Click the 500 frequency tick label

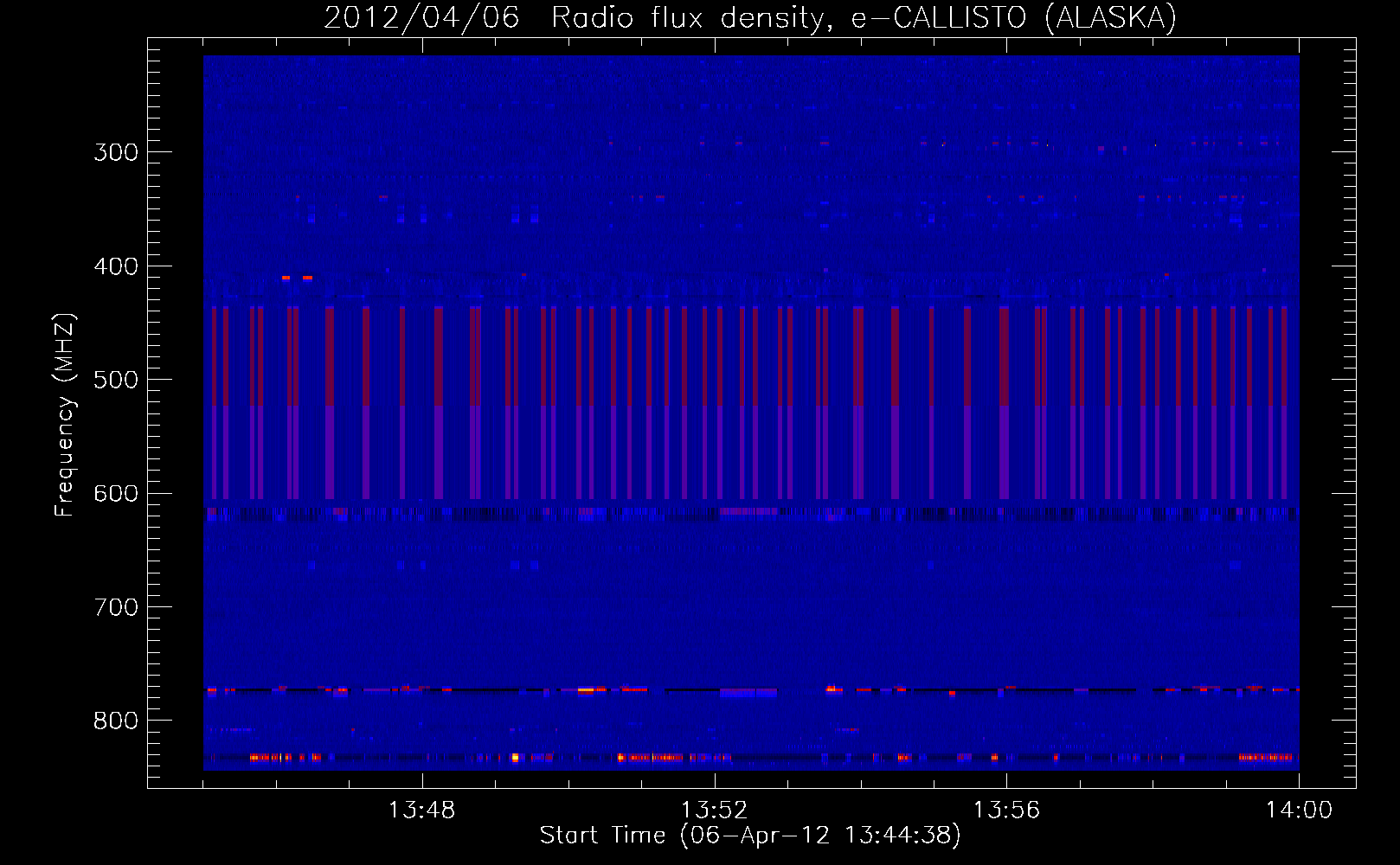(116, 380)
